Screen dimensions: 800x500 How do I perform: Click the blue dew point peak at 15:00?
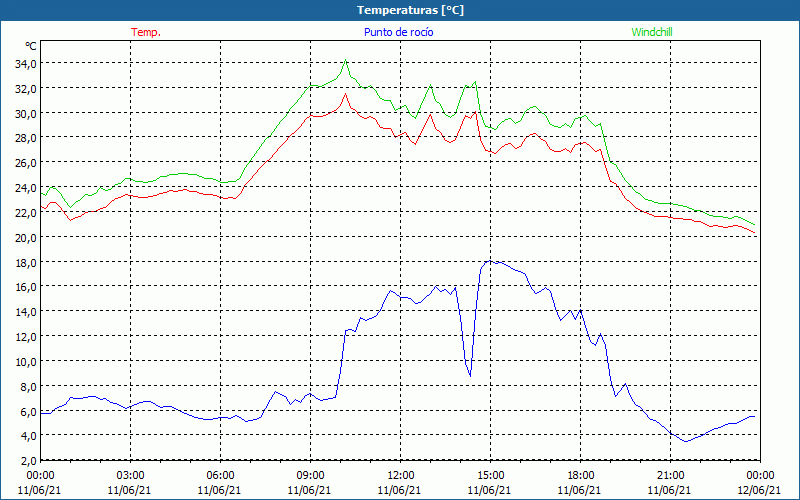490,261
